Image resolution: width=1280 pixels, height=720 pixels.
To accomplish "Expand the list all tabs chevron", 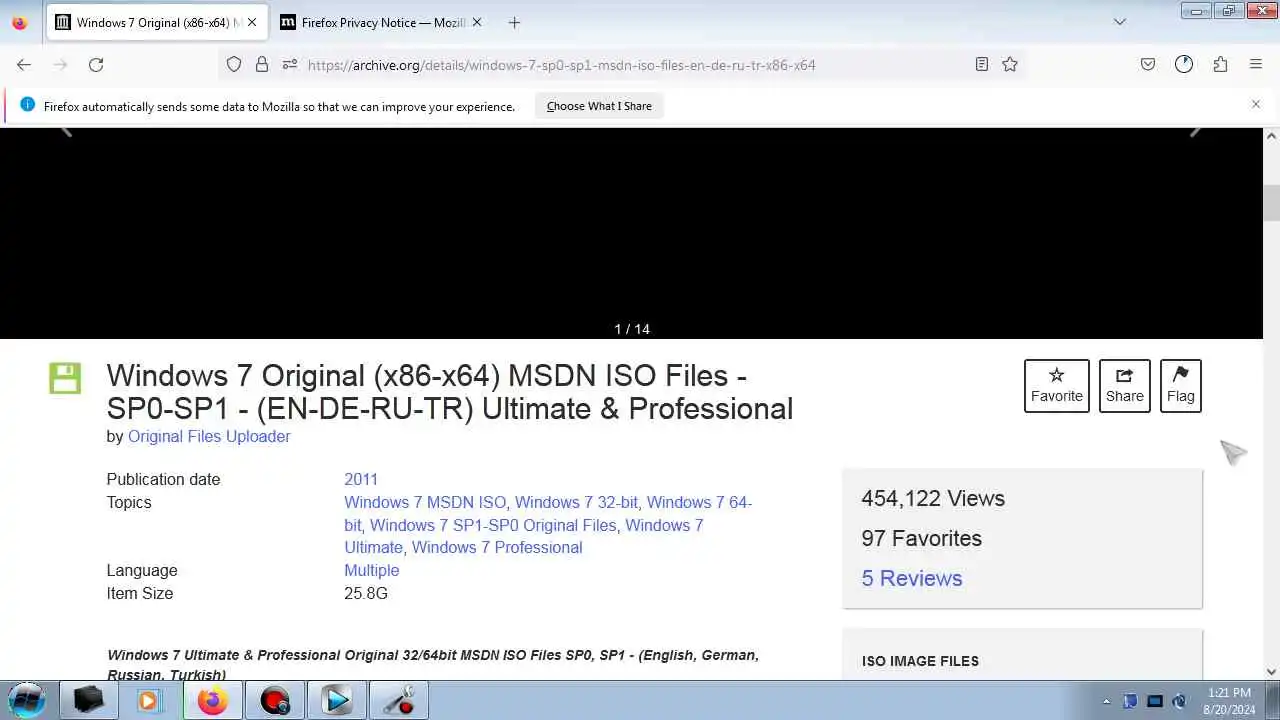I will point(1120,22).
